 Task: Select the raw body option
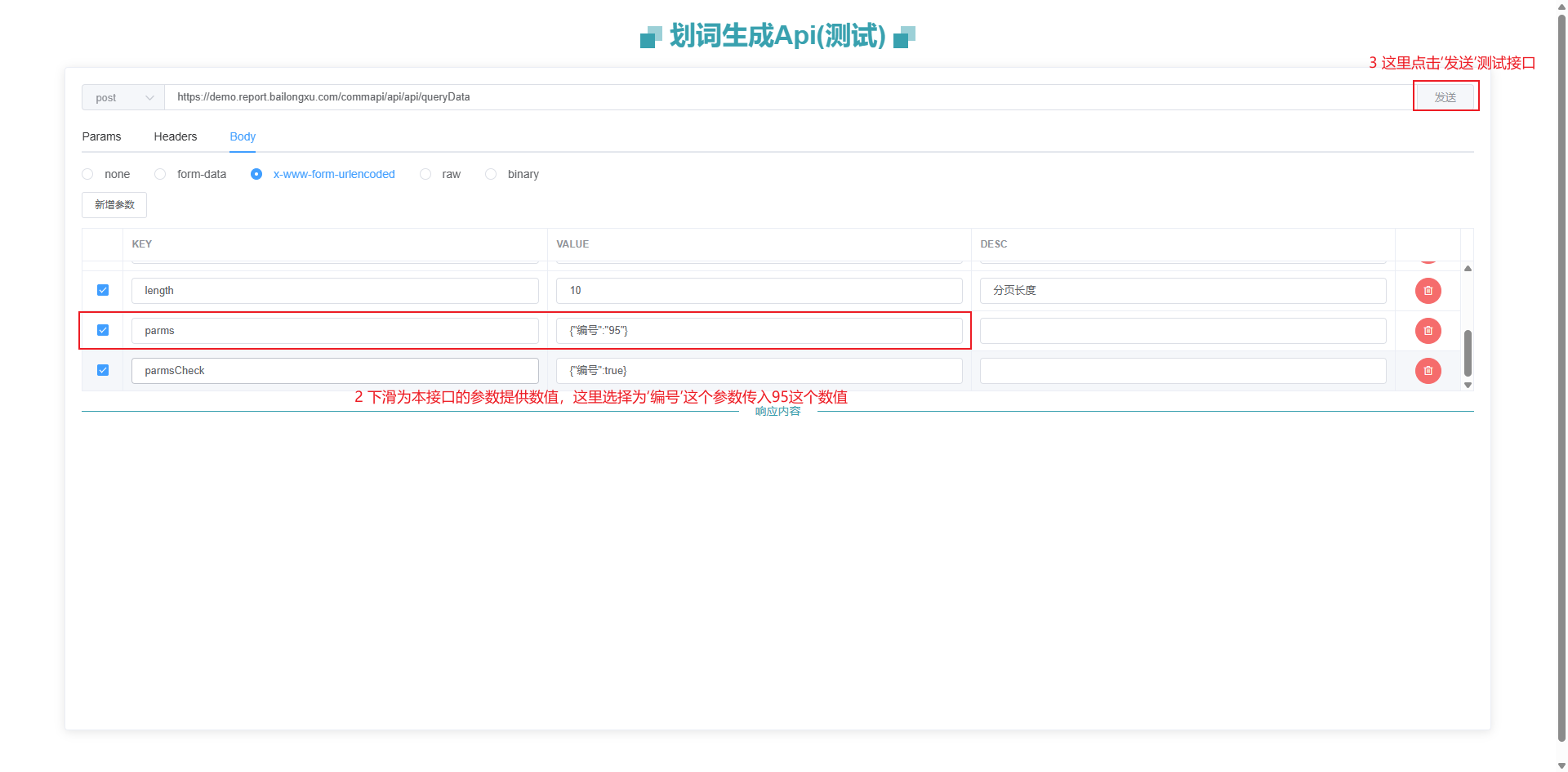click(x=425, y=174)
